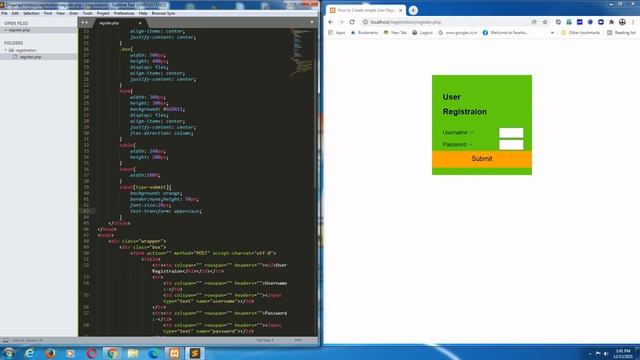Click the Username input field

click(x=511, y=133)
